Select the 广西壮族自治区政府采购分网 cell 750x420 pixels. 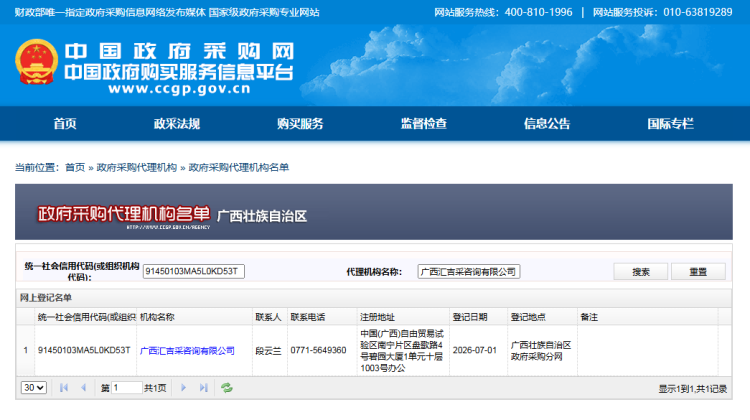click(x=541, y=351)
